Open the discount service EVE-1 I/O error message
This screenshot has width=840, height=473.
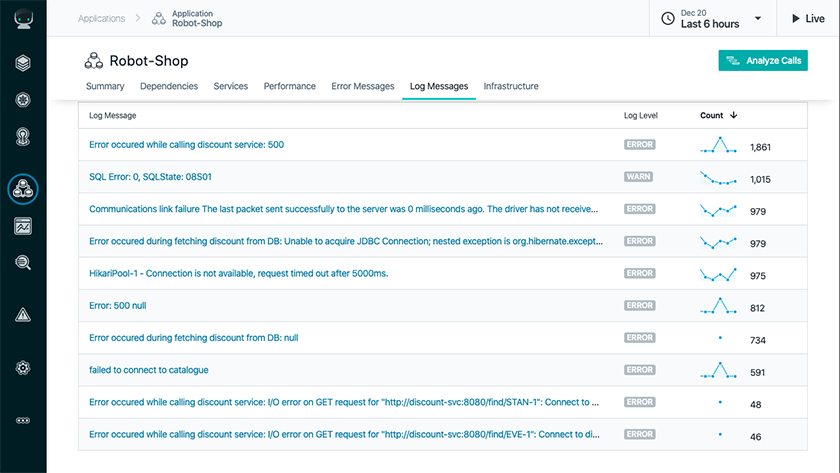pyautogui.click(x=344, y=434)
